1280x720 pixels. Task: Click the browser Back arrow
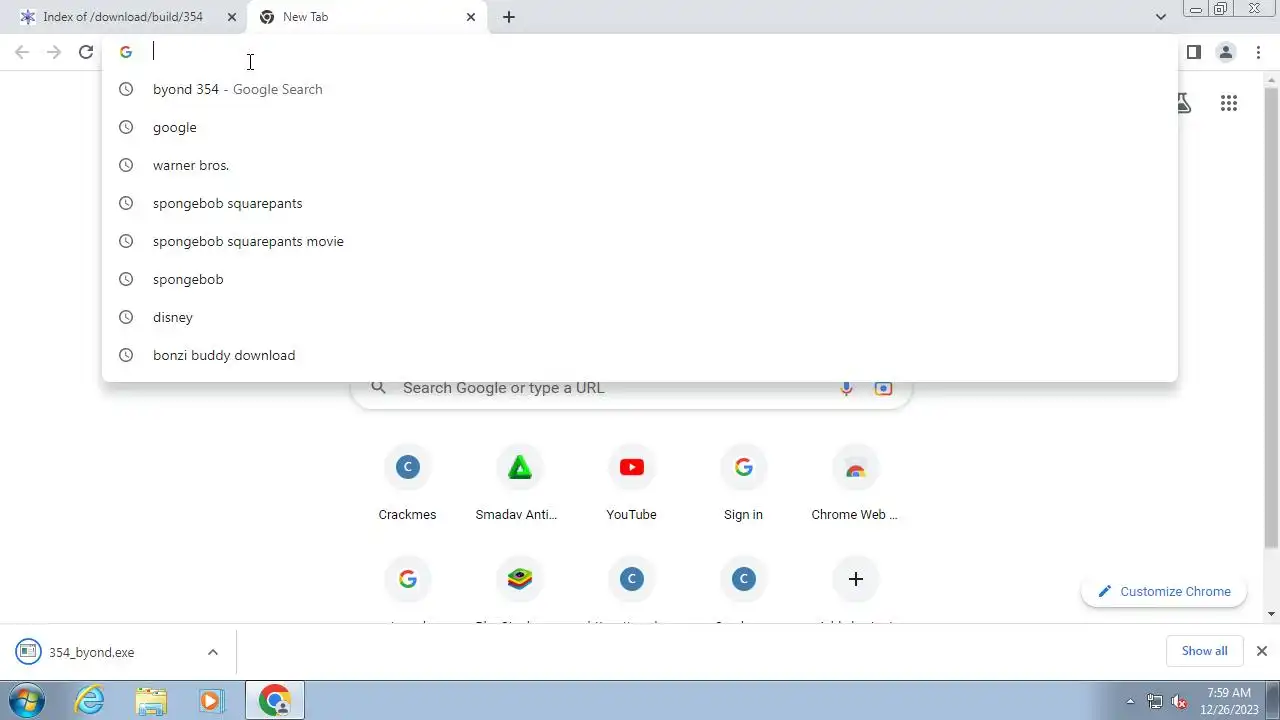click(22, 52)
